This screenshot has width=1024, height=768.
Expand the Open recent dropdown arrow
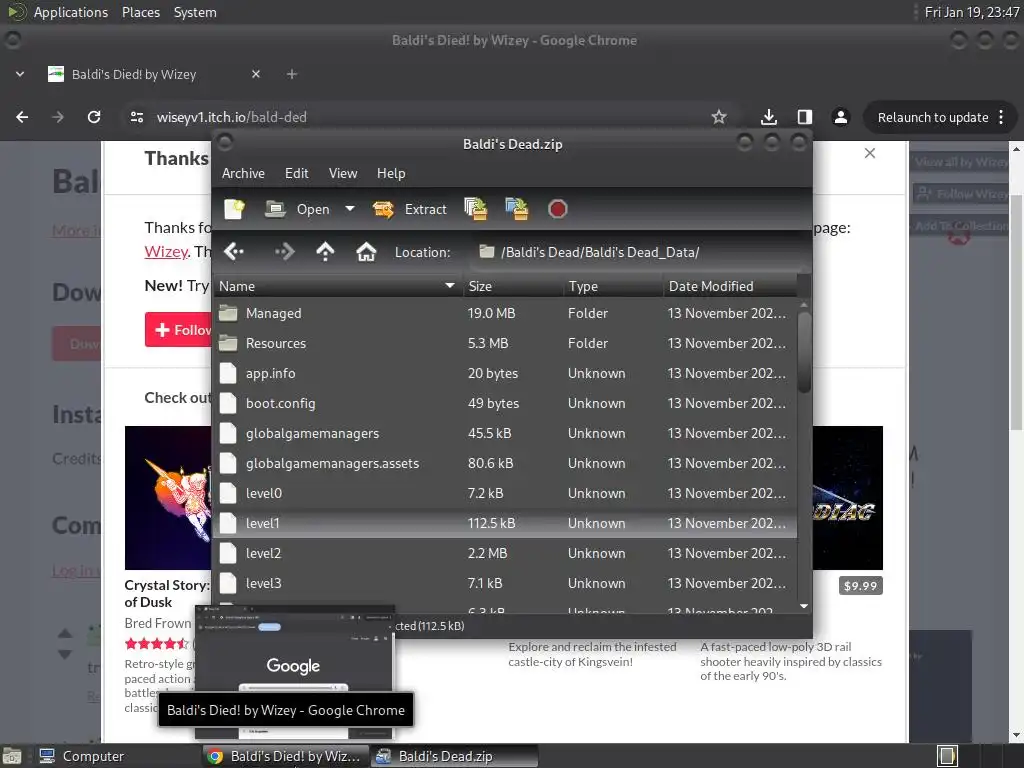(350, 209)
